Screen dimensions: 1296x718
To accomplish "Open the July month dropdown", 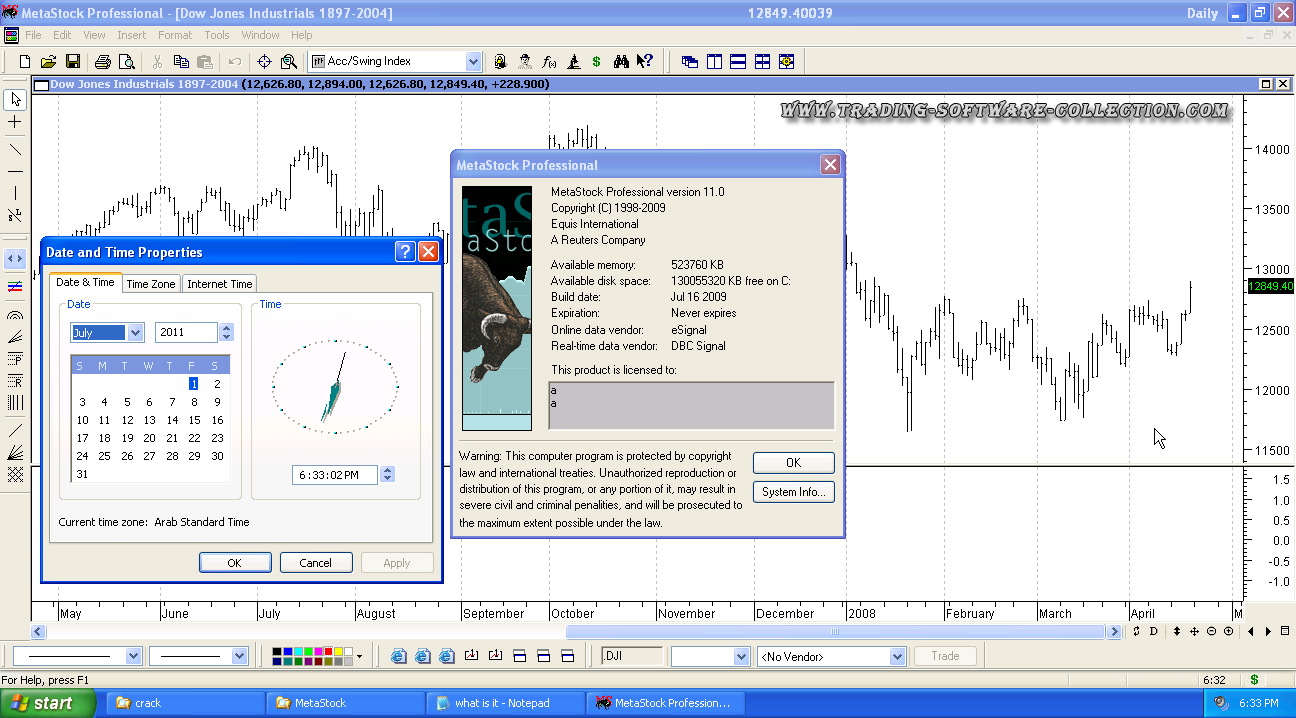I will point(136,333).
